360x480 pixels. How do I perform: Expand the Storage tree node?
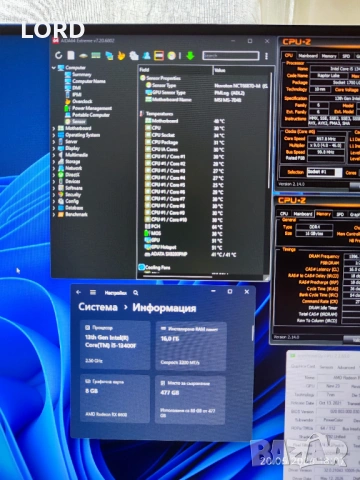(x=54, y=162)
